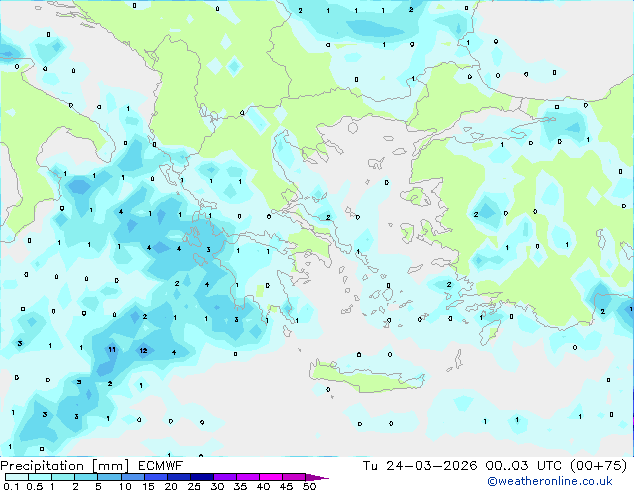Click the 2–5 mm legend swatch

[x=86, y=477]
